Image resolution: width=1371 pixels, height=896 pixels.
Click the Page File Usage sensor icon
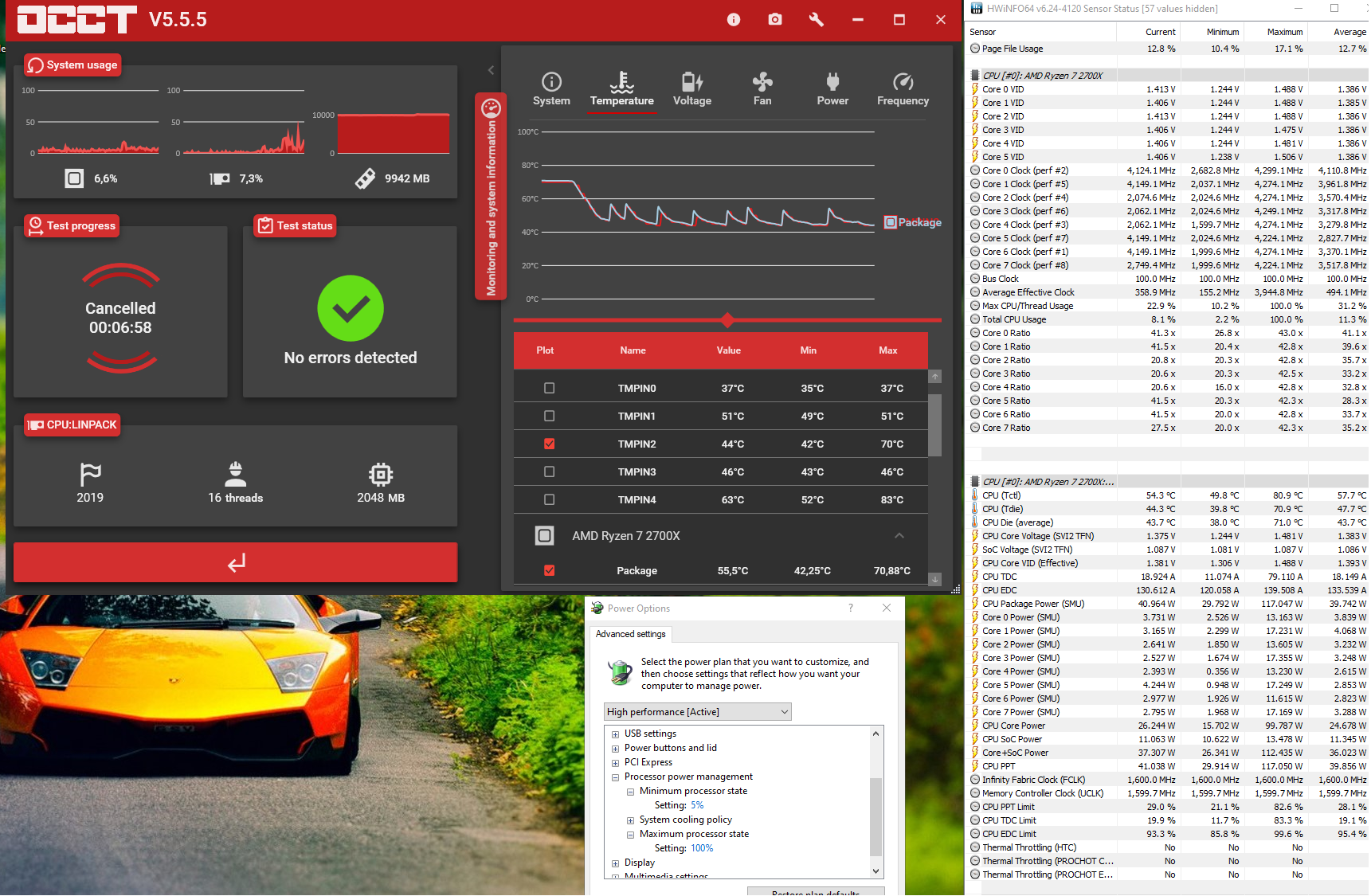click(975, 49)
